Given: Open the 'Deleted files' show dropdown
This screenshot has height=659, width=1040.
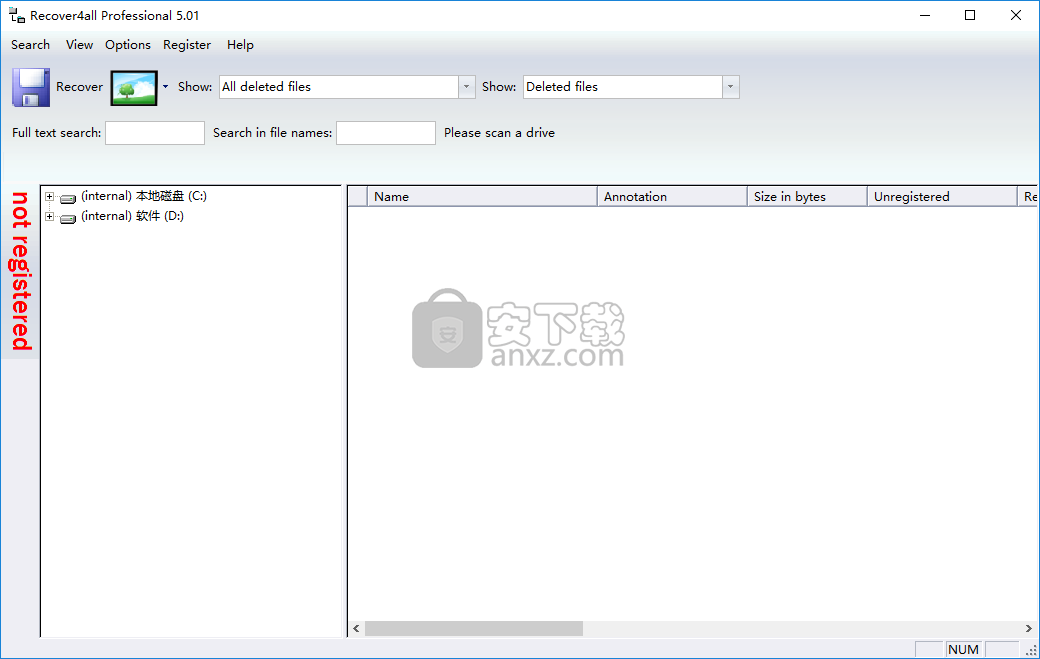Looking at the screenshot, I should (x=730, y=87).
